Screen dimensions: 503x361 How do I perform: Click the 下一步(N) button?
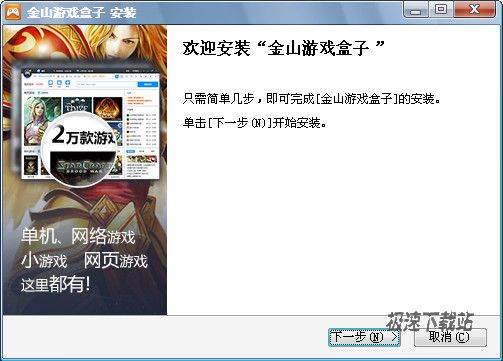point(364,337)
